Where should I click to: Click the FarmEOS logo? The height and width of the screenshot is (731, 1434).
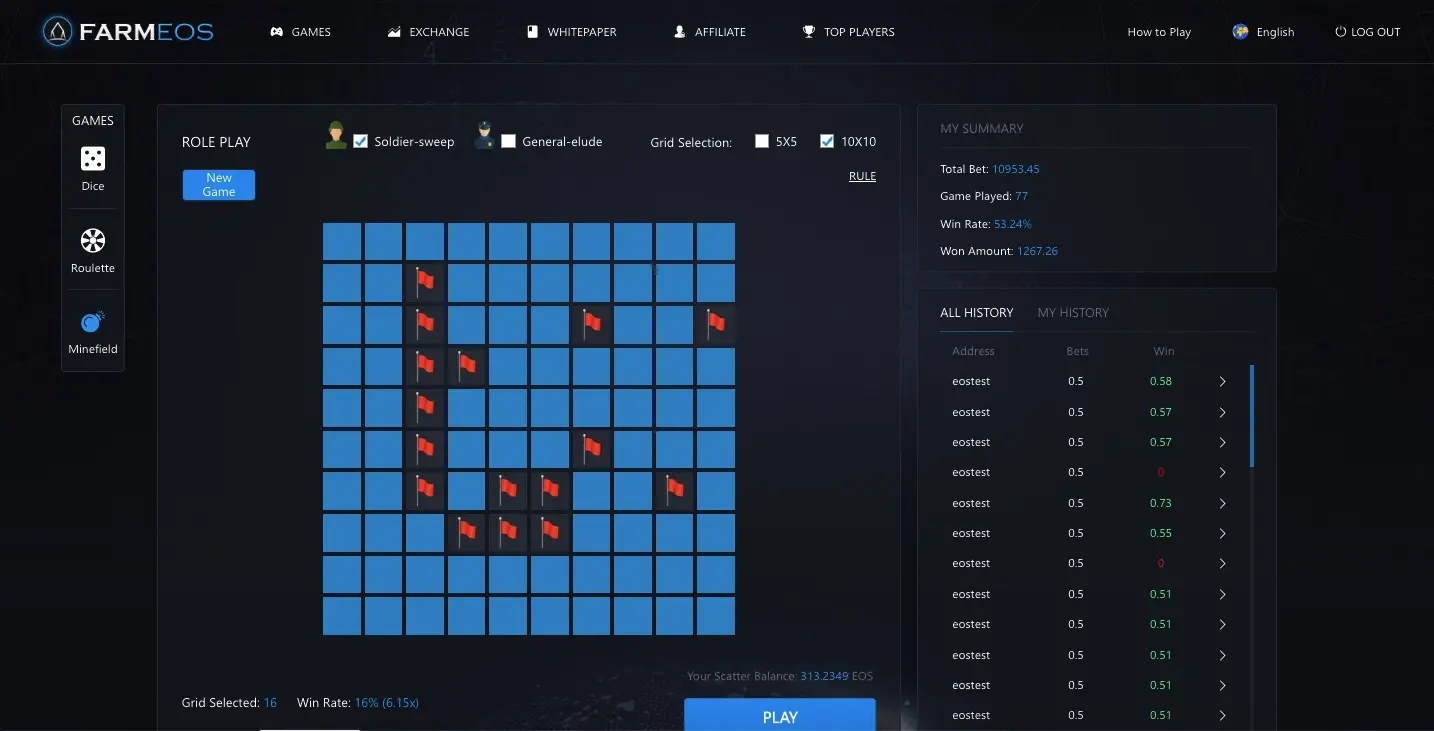pyautogui.click(x=128, y=32)
